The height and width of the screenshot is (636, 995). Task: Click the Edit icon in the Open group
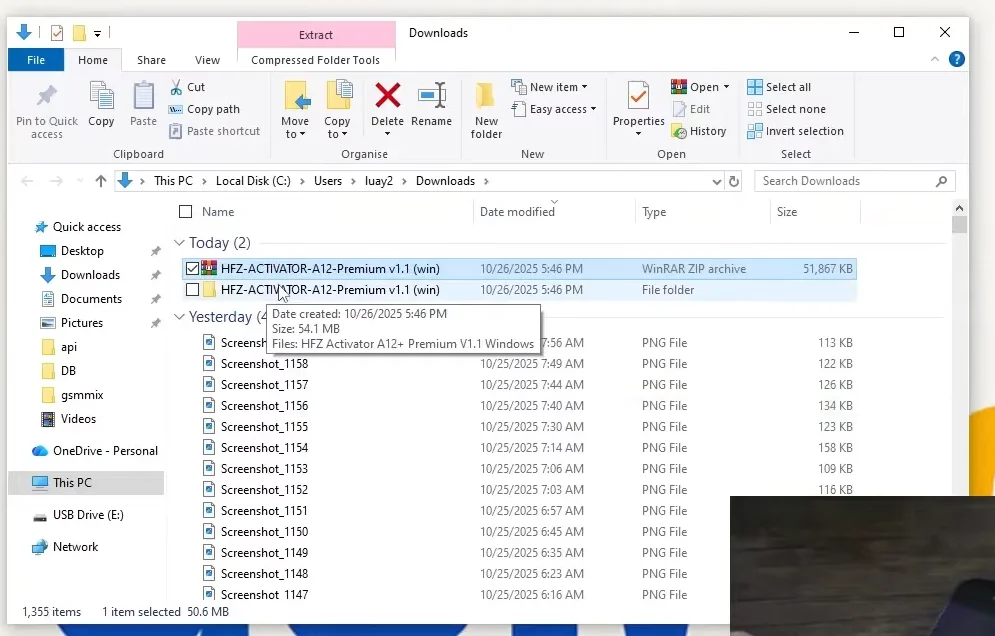pyautogui.click(x=679, y=109)
